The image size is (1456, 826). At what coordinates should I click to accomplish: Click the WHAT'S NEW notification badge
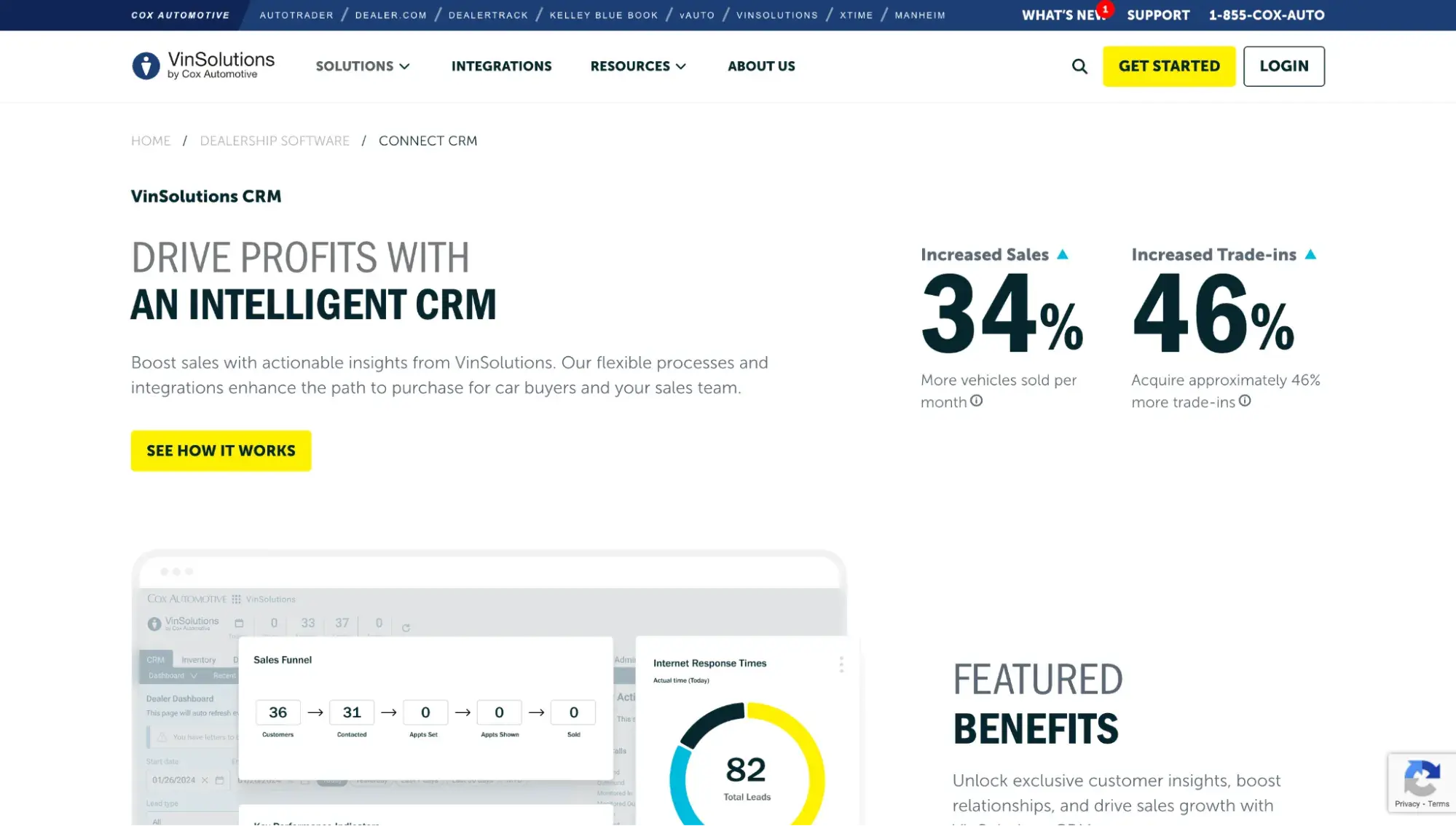tap(1106, 9)
